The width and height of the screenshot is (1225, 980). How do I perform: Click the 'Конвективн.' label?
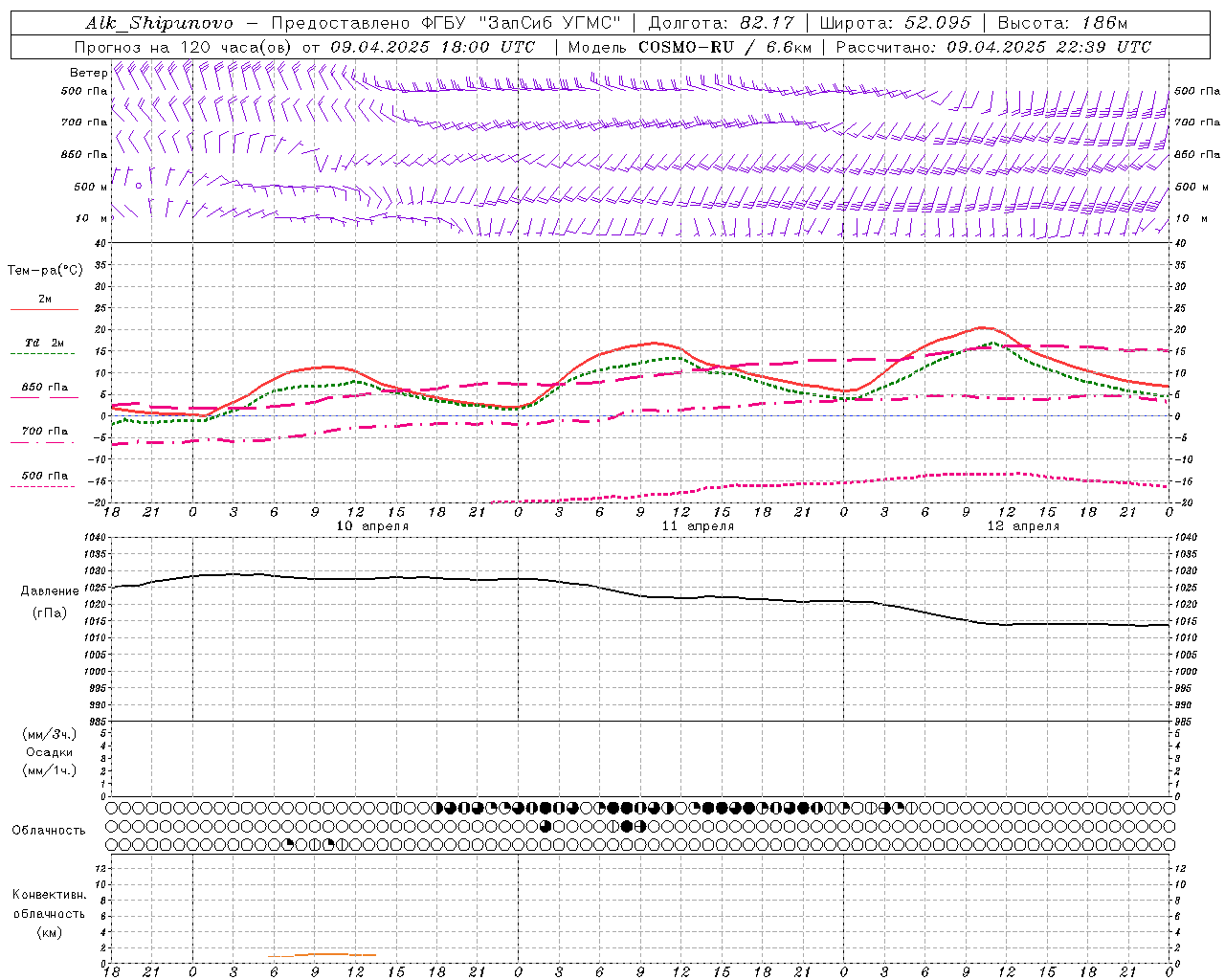(x=49, y=895)
